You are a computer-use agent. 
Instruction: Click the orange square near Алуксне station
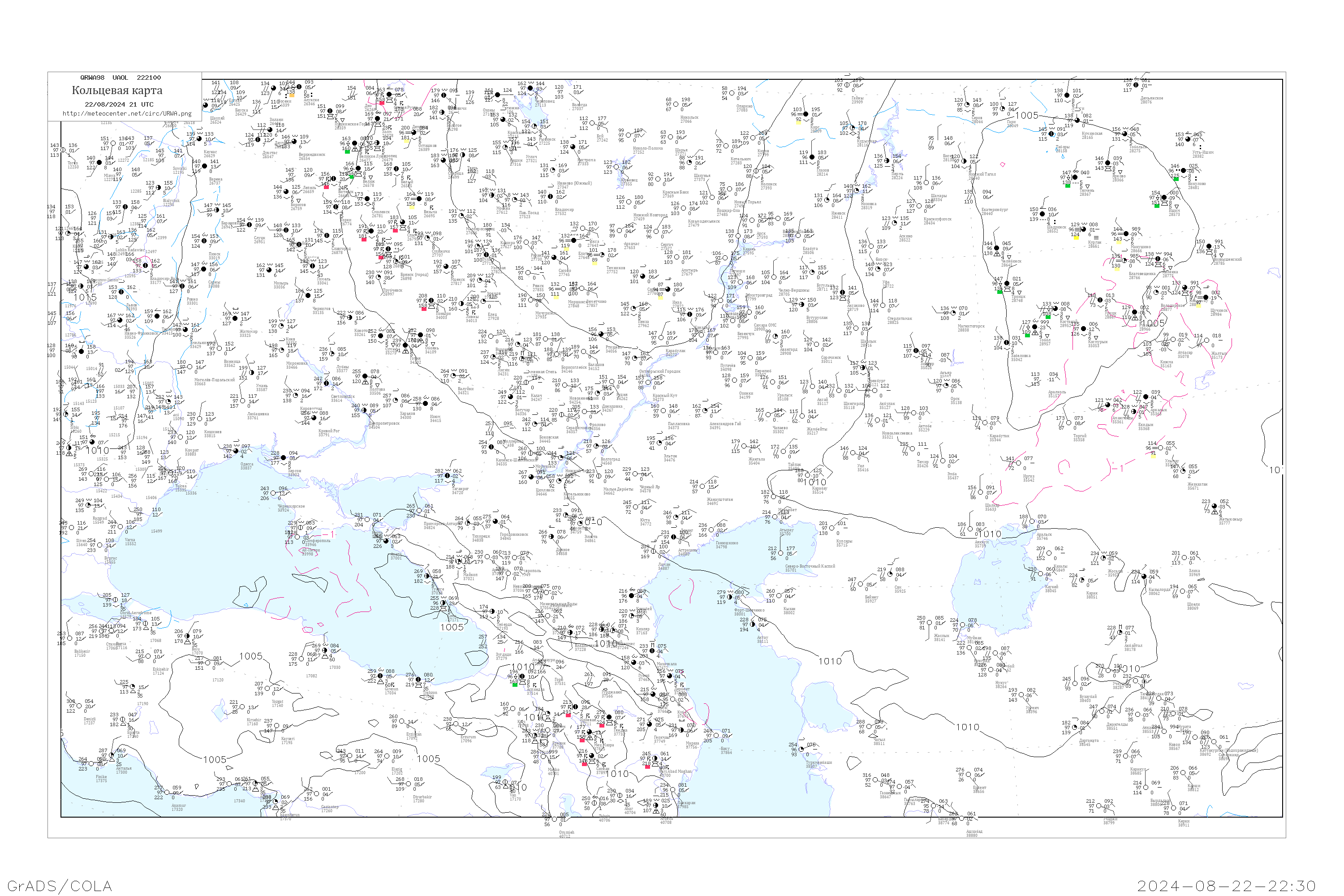(x=292, y=95)
